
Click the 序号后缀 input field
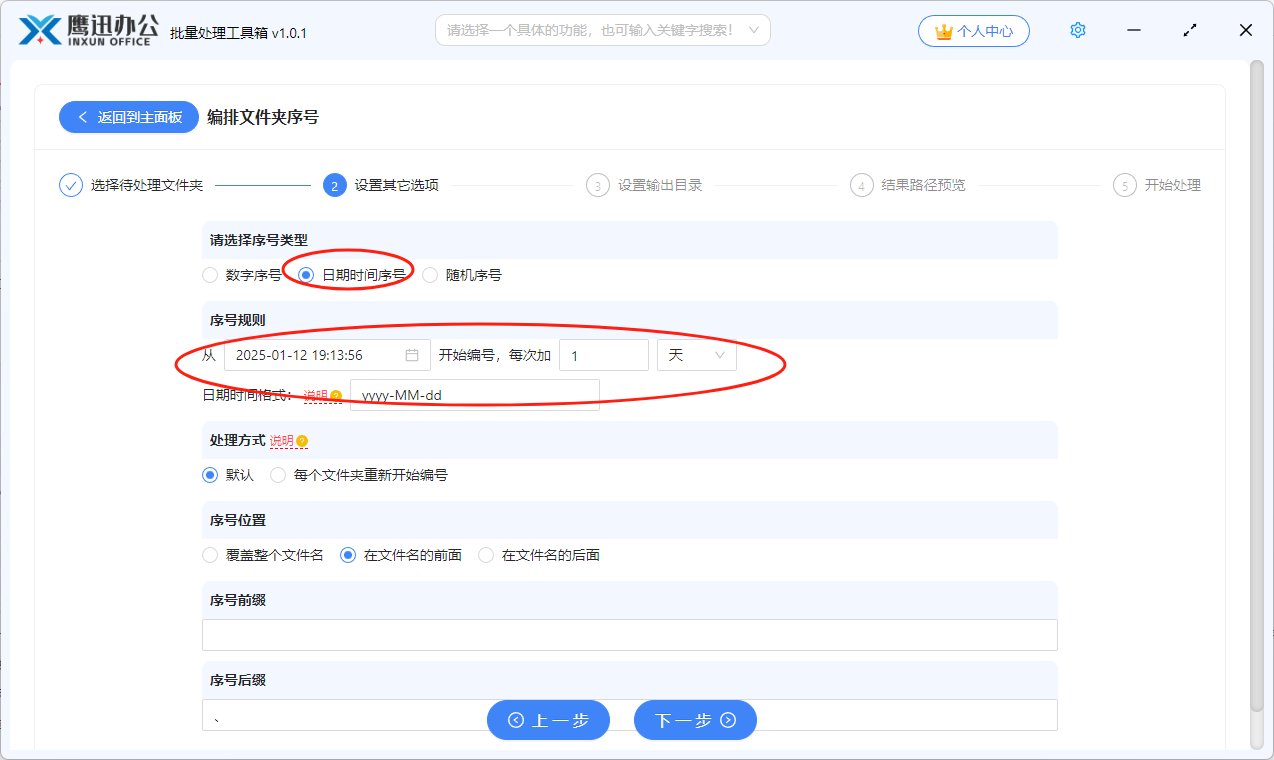click(x=630, y=715)
